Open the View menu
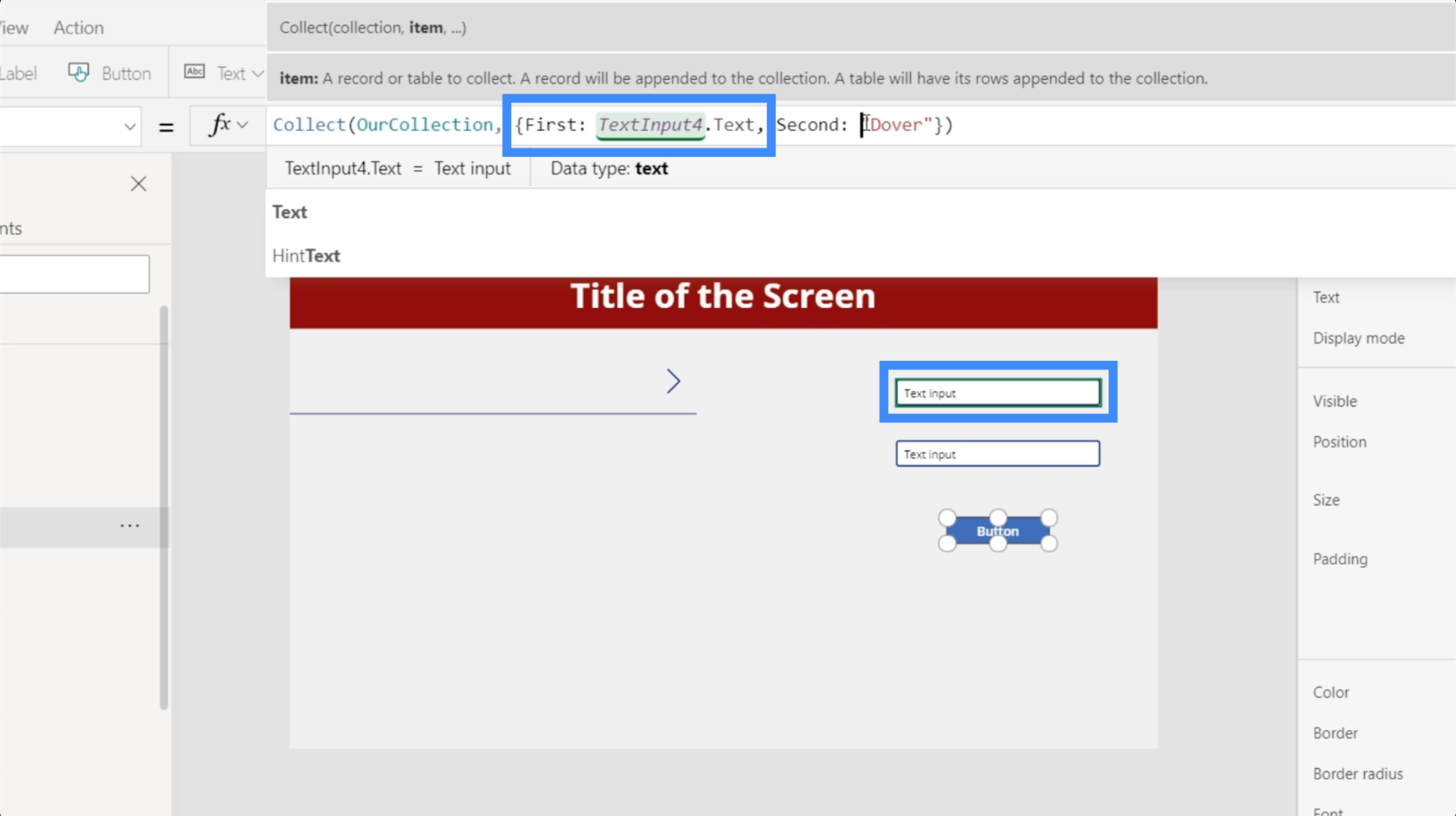 pos(14,28)
